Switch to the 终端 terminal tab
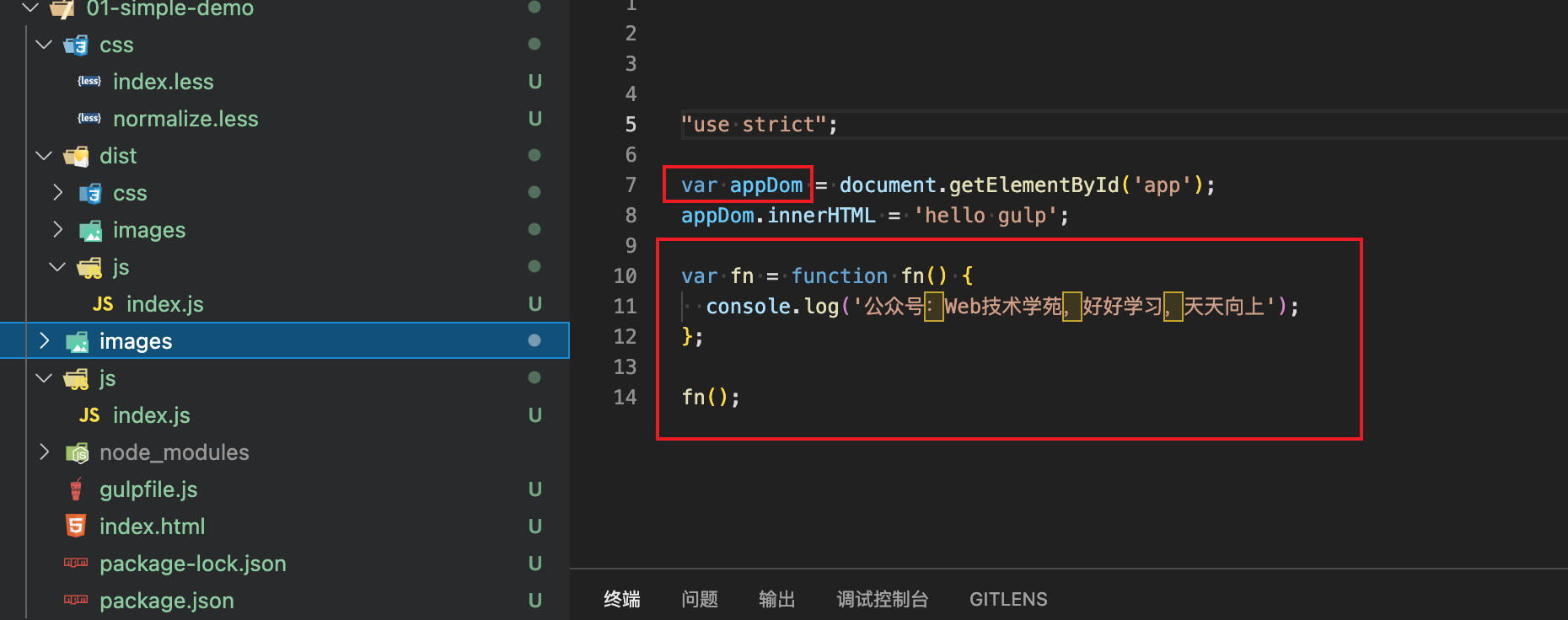The width and height of the screenshot is (1568, 620). (622, 599)
